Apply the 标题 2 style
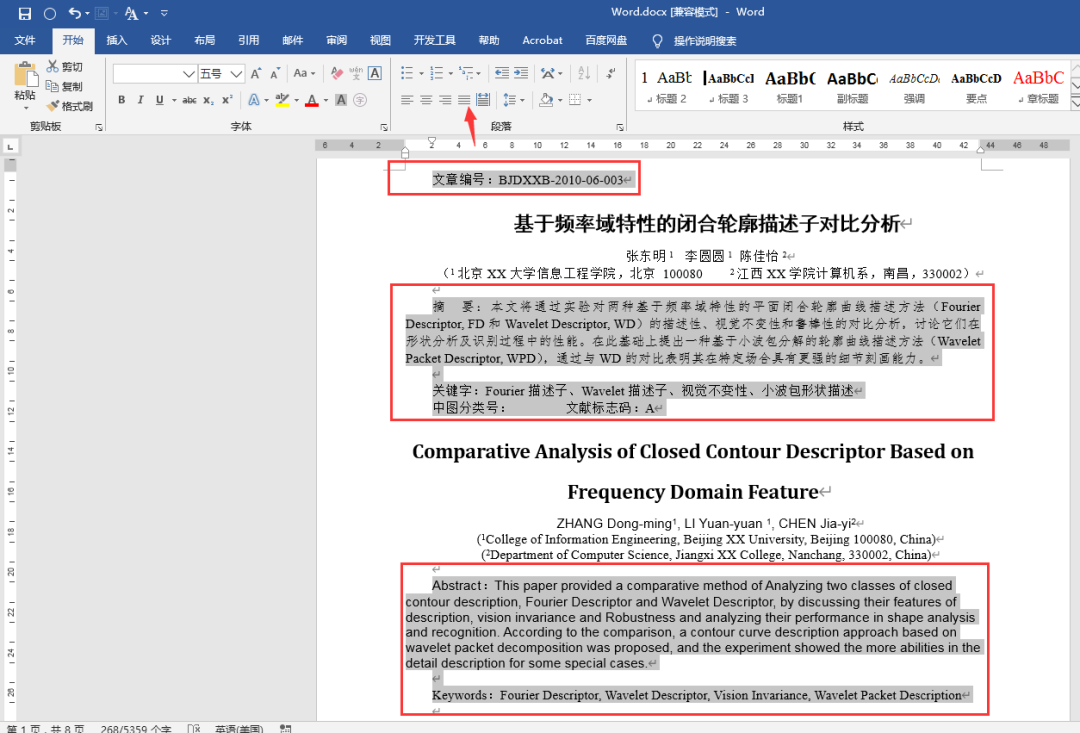This screenshot has height=733, width=1080. click(x=666, y=86)
